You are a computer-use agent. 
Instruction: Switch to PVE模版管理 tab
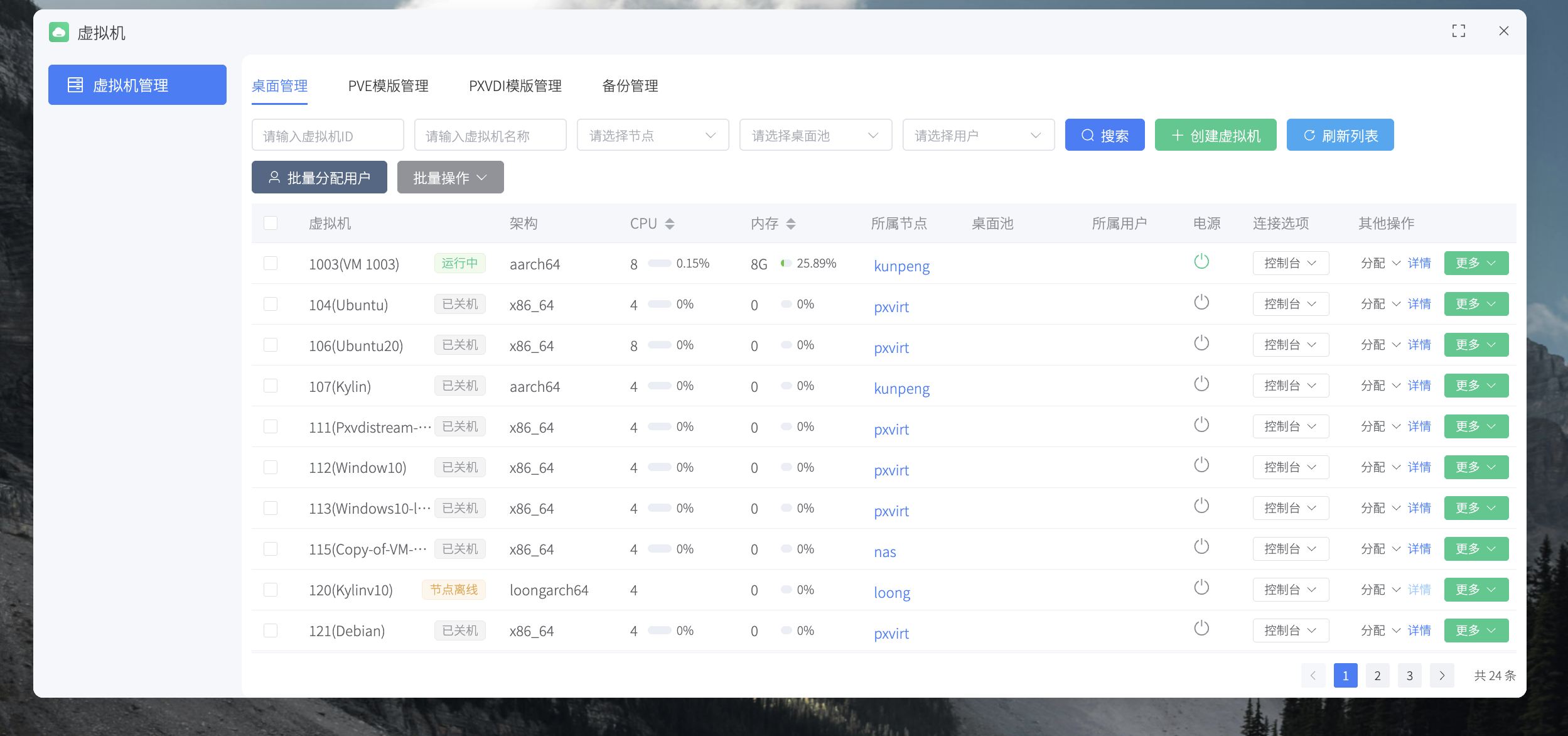(x=388, y=86)
